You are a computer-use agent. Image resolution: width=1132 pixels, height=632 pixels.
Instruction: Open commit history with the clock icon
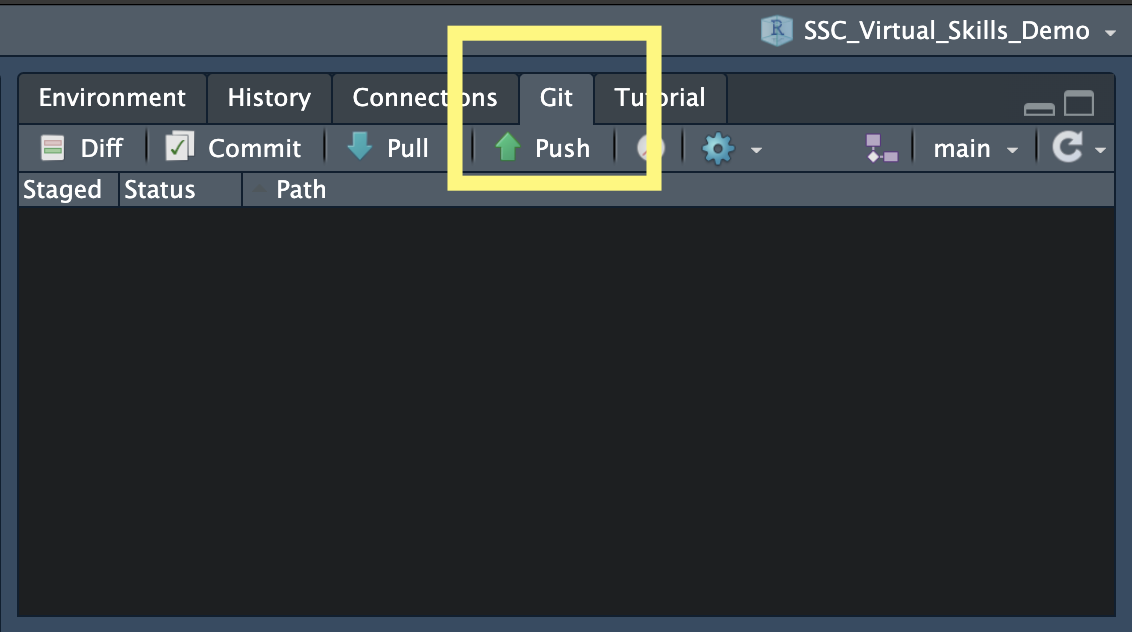(x=650, y=148)
